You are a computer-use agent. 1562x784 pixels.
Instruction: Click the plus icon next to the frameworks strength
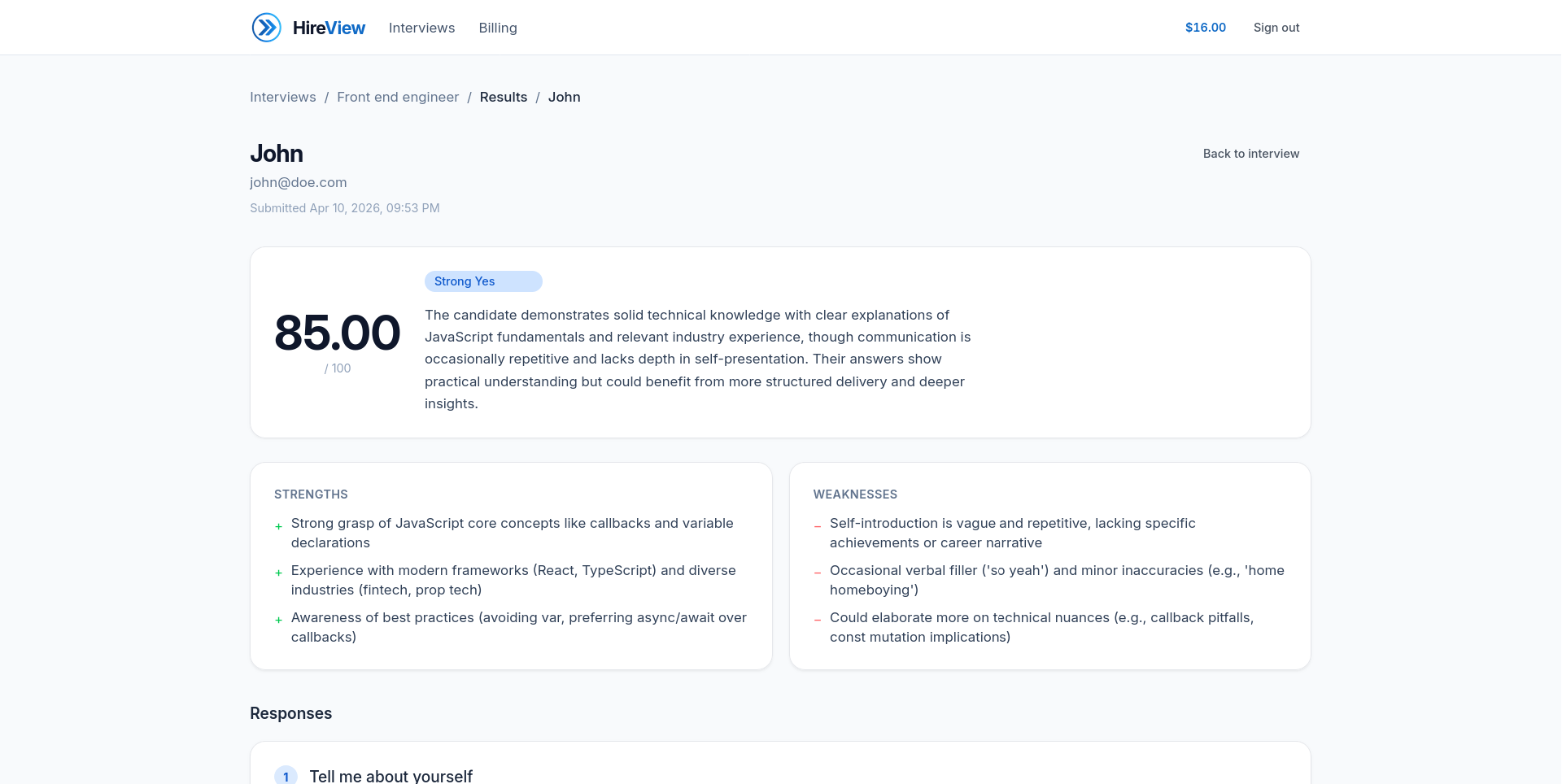click(x=277, y=573)
